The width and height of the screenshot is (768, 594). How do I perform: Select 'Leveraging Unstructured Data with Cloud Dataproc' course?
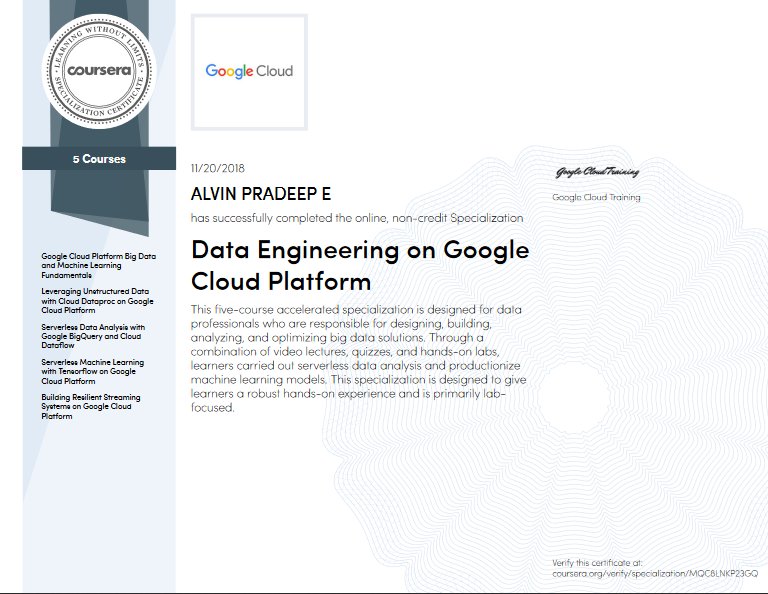tap(97, 301)
